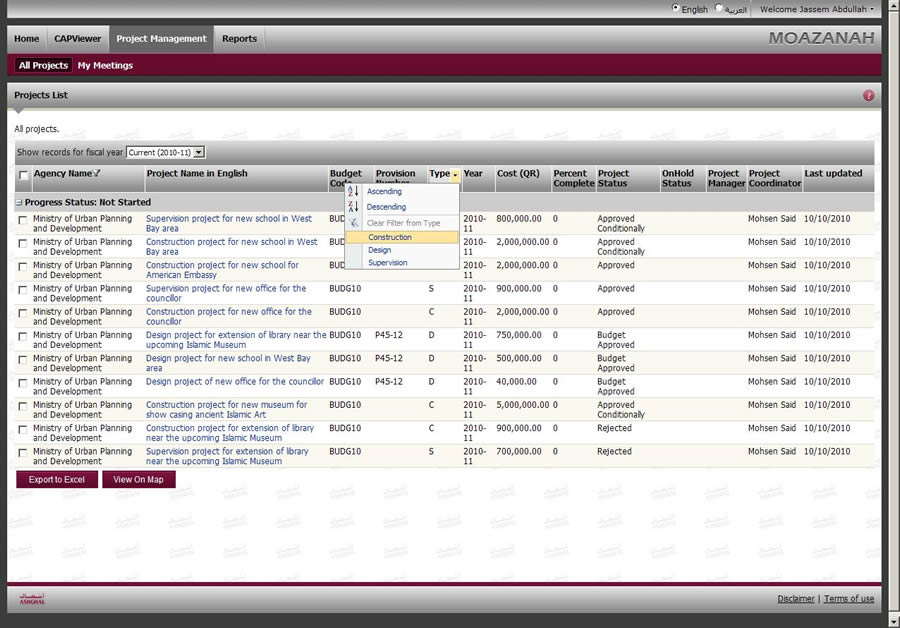Open Construction project for new museum link
Image resolution: width=900 pixels, height=628 pixels.
pos(226,409)
